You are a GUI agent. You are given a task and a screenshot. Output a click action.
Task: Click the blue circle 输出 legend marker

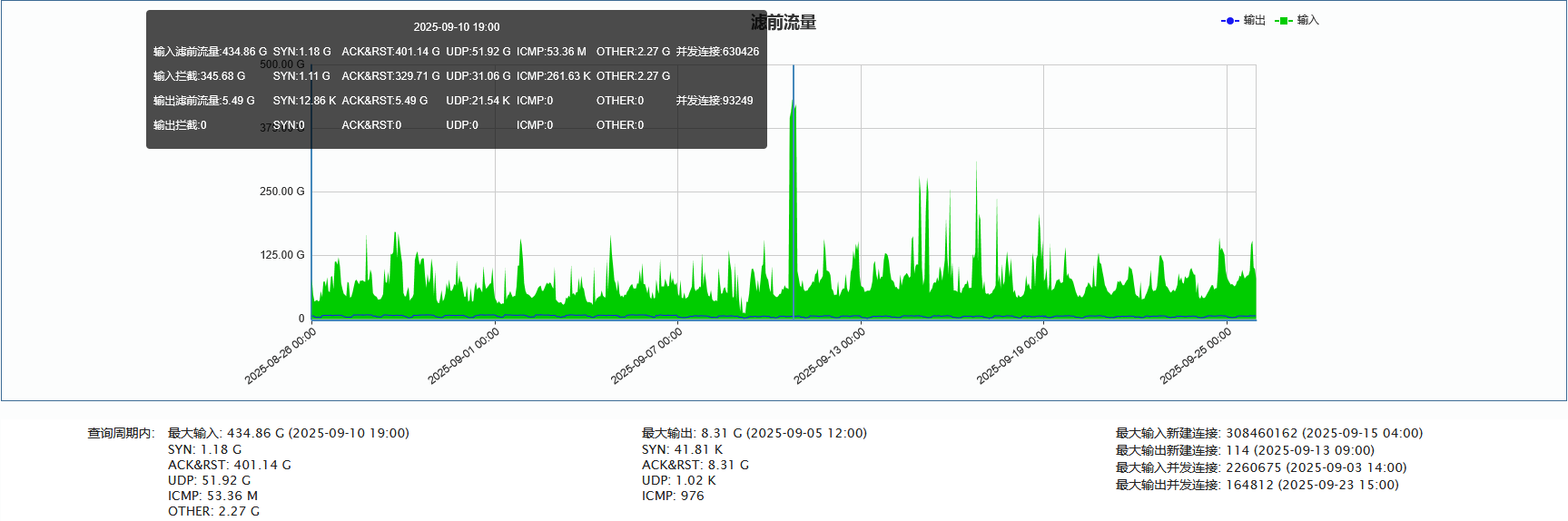(1229, 21)
